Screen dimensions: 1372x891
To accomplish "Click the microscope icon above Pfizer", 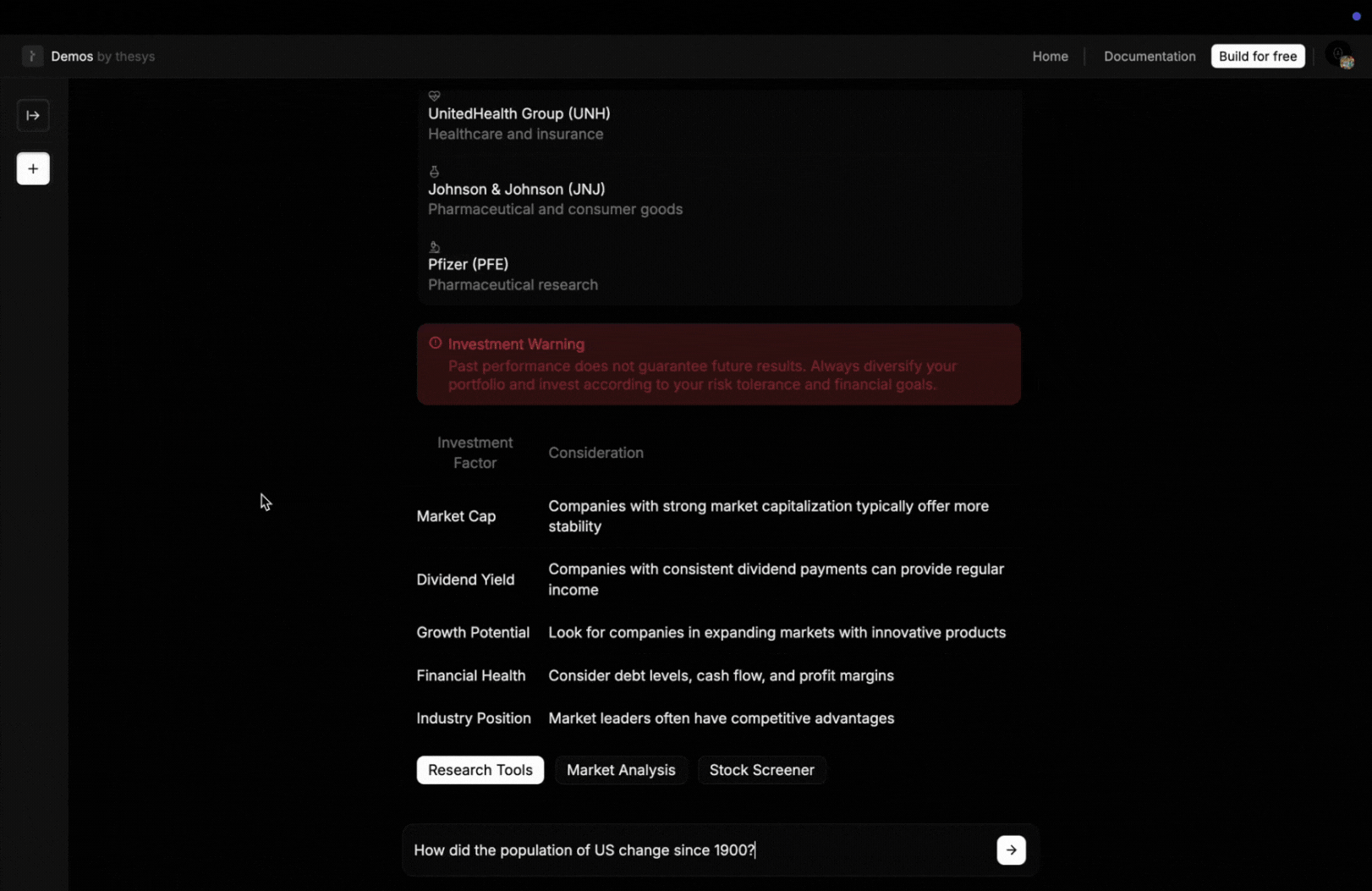I will (434, 247).
